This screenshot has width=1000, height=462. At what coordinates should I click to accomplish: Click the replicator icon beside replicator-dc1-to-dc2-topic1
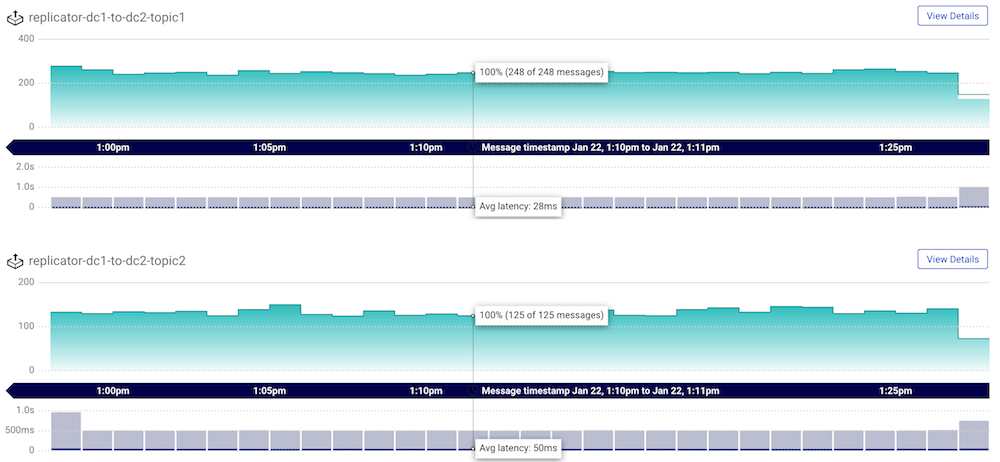coord(15,17)
